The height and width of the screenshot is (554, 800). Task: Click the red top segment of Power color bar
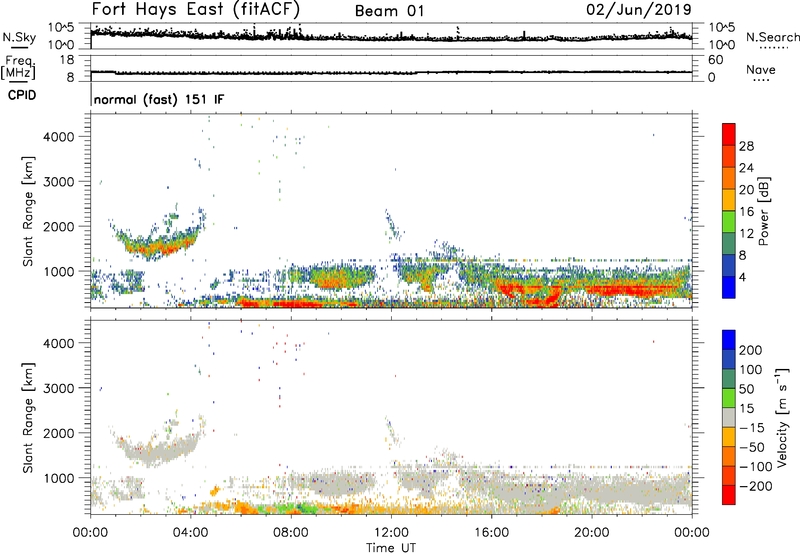pyautogui.click(x=729, y=135)
